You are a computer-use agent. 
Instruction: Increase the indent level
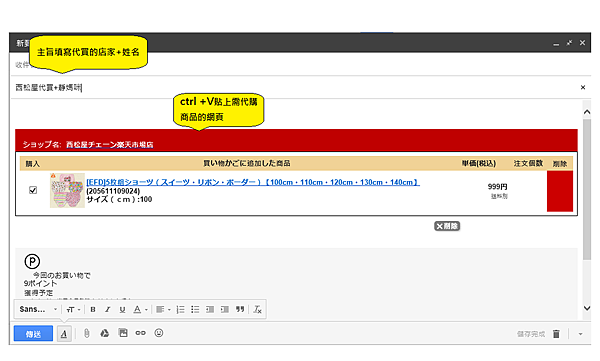pos(225,309)
